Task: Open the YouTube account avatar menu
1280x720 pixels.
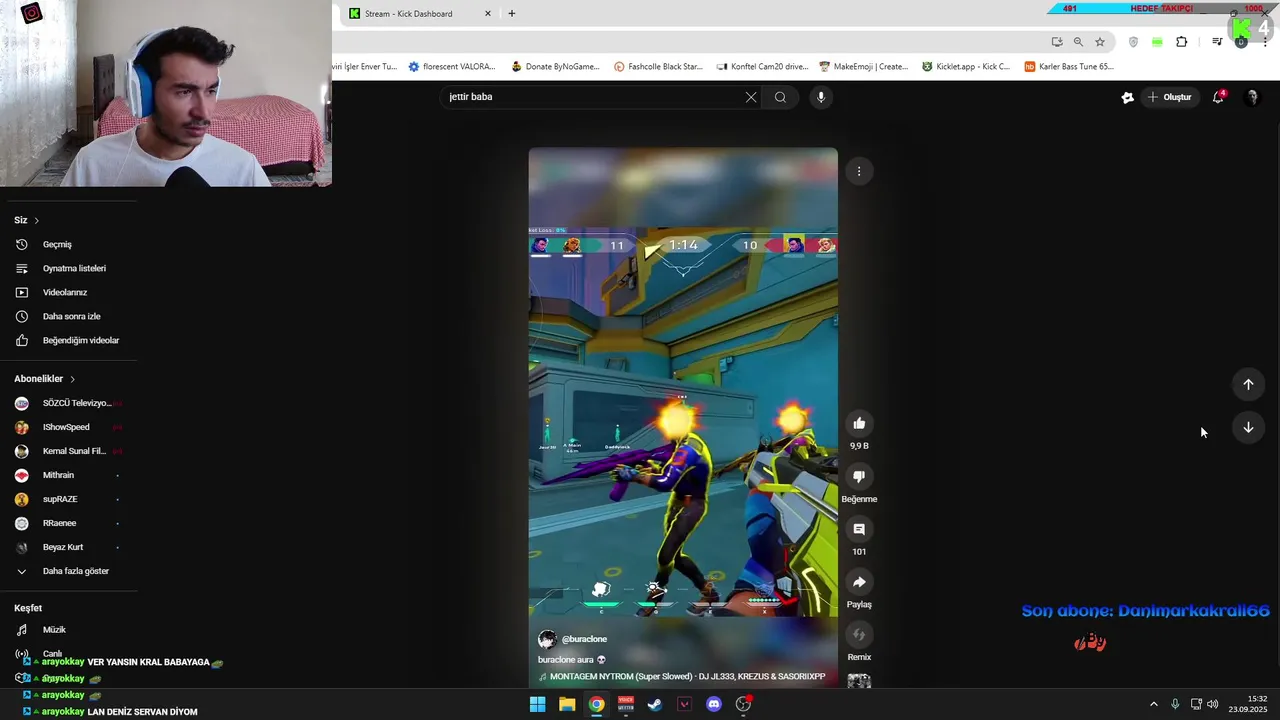Action: click(x=1252, y=97)
